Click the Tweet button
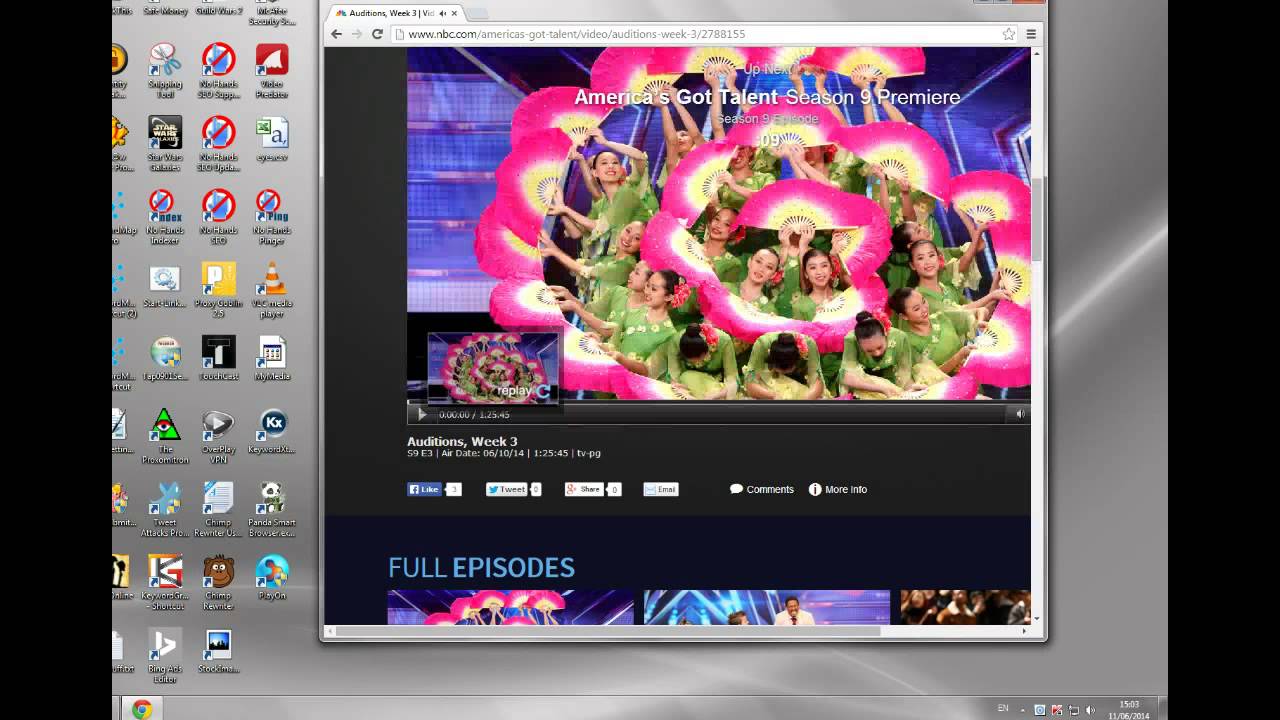 click(x=506, y=489)
